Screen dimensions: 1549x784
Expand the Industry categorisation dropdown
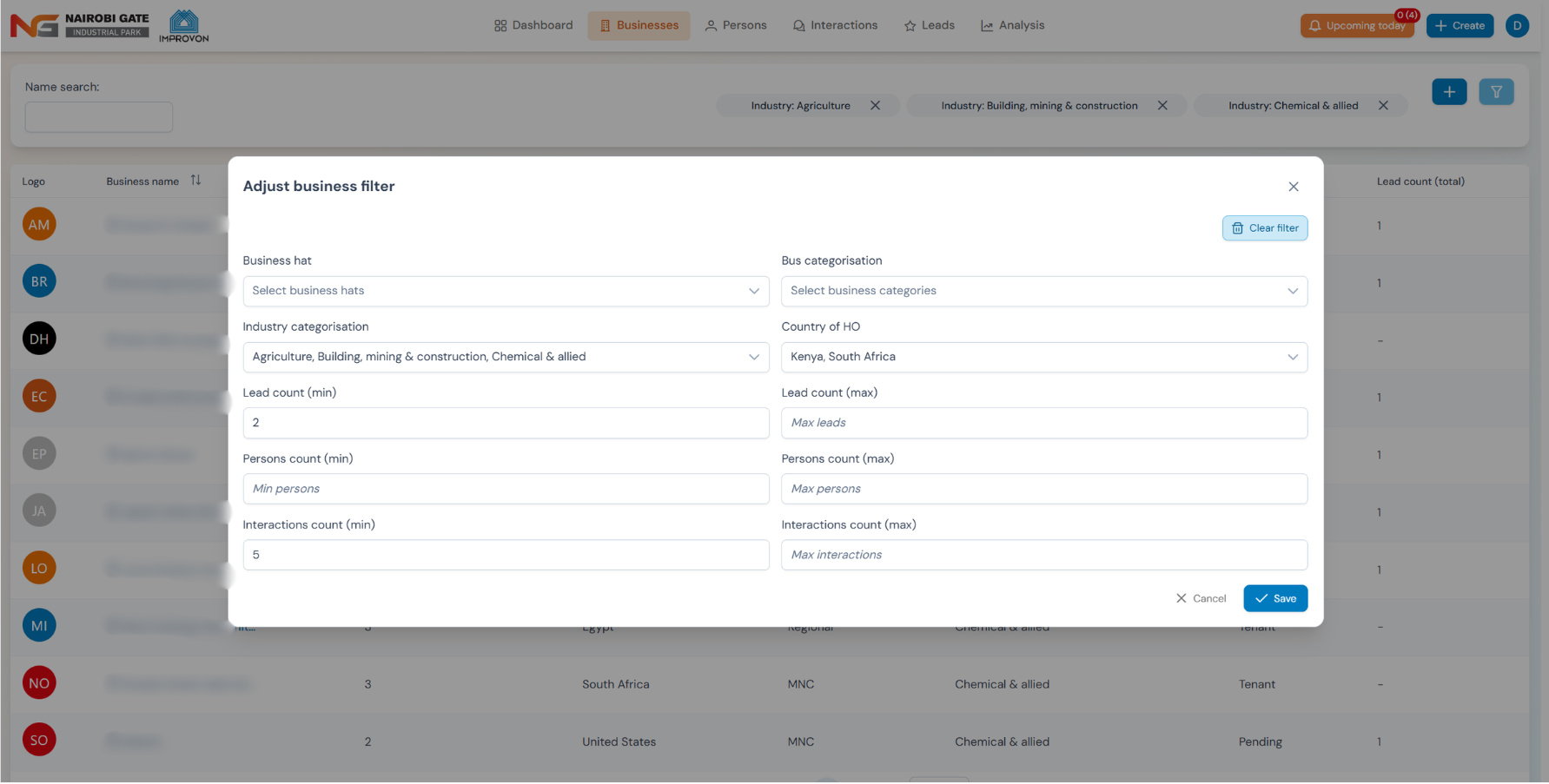(506, 357)
